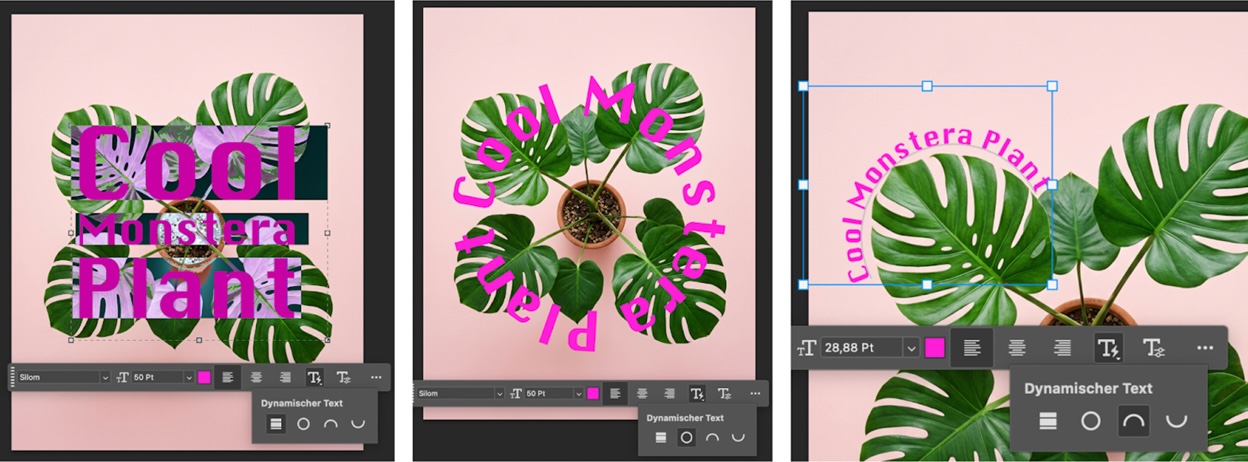Open the three-dots menu in the circular-text image's toolbar
Image resolution: width=1248 pixels, height=462 pixels.
pyautogui.click(x=755, y=393)
